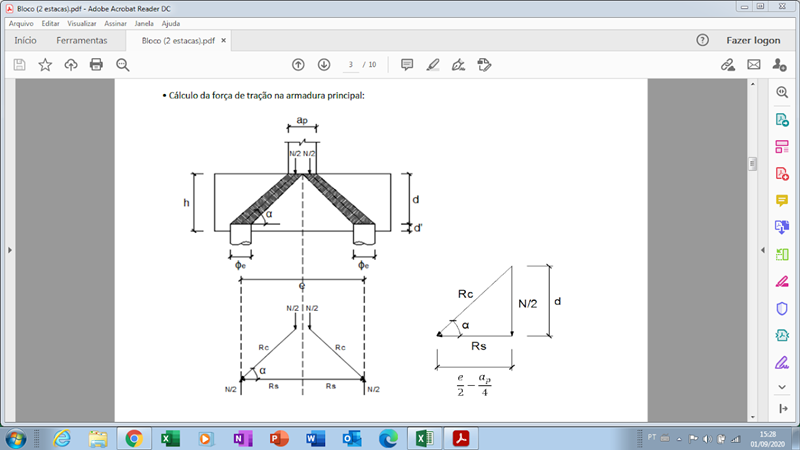
Task: Open the Windows Start button
Action: [x=16, y=439]
